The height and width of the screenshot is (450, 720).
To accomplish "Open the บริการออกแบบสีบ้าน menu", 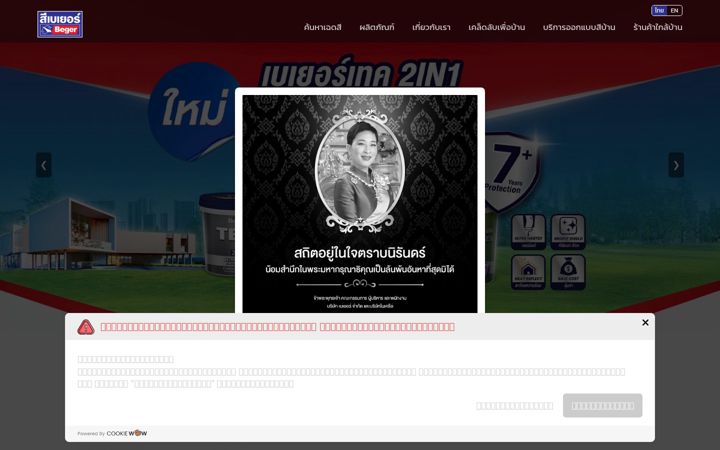I will 579,27.
